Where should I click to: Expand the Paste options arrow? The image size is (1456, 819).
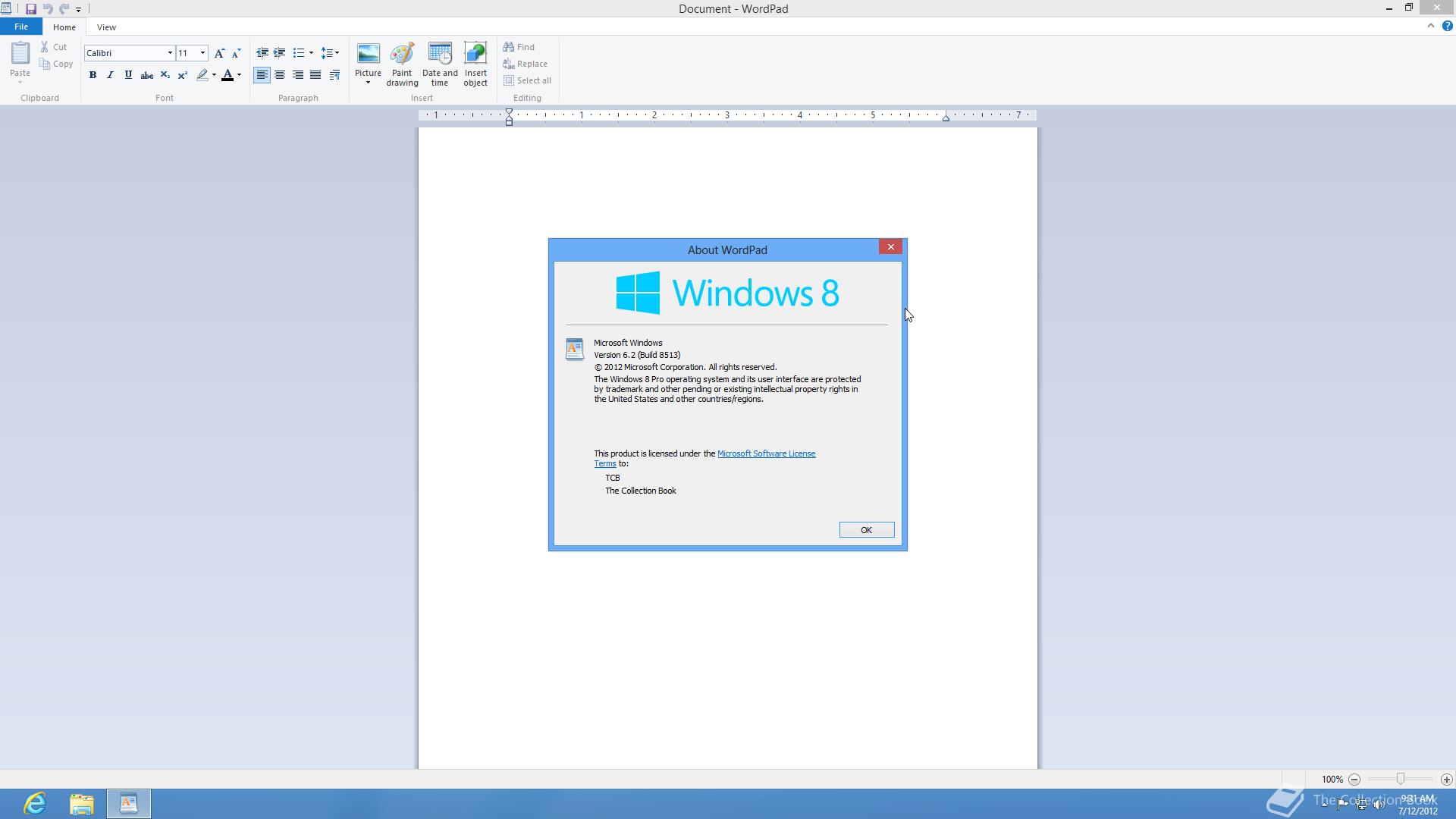(x=20, y=82)
